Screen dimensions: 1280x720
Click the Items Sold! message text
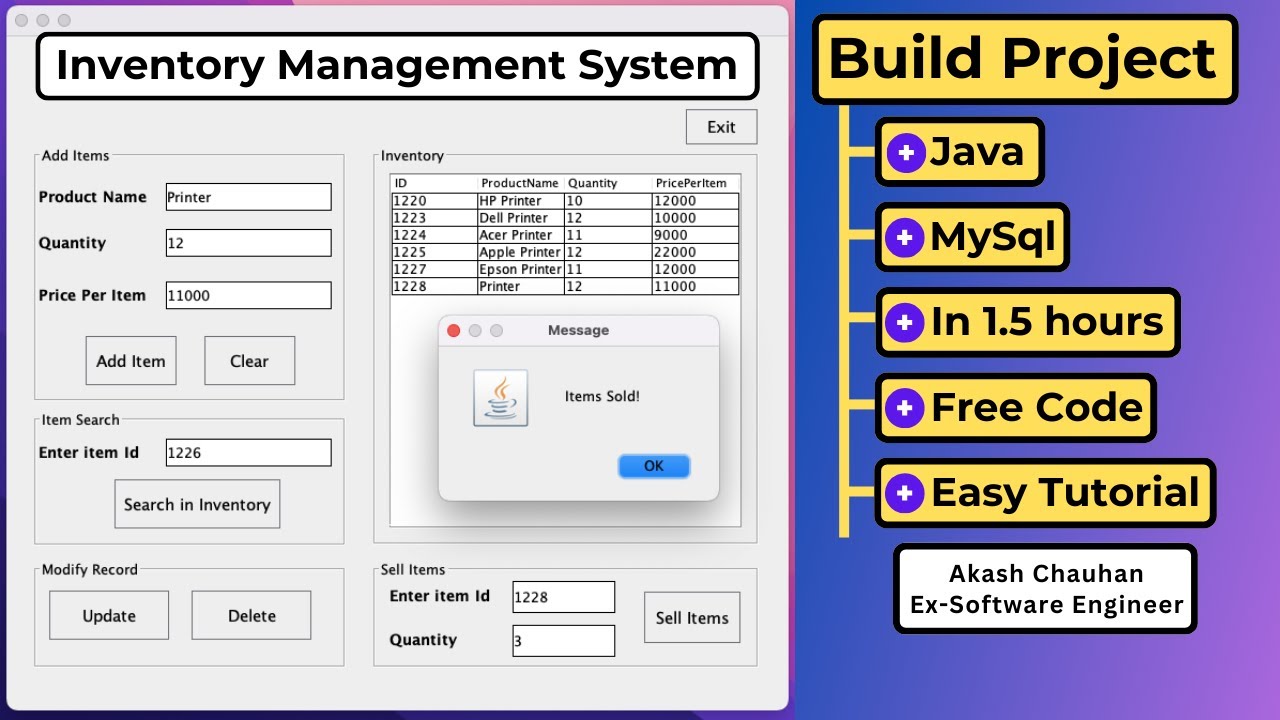pyautogui.click(x=602, y=396)
